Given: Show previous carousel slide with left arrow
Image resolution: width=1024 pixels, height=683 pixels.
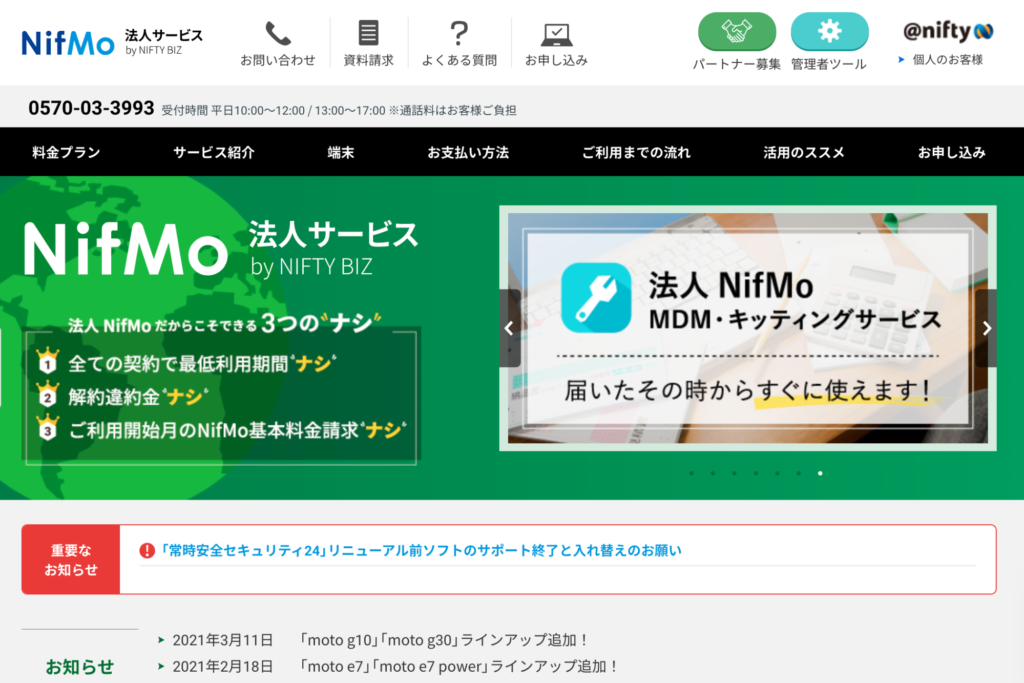Looking at the screenshot, I should [x=509, y=328].
